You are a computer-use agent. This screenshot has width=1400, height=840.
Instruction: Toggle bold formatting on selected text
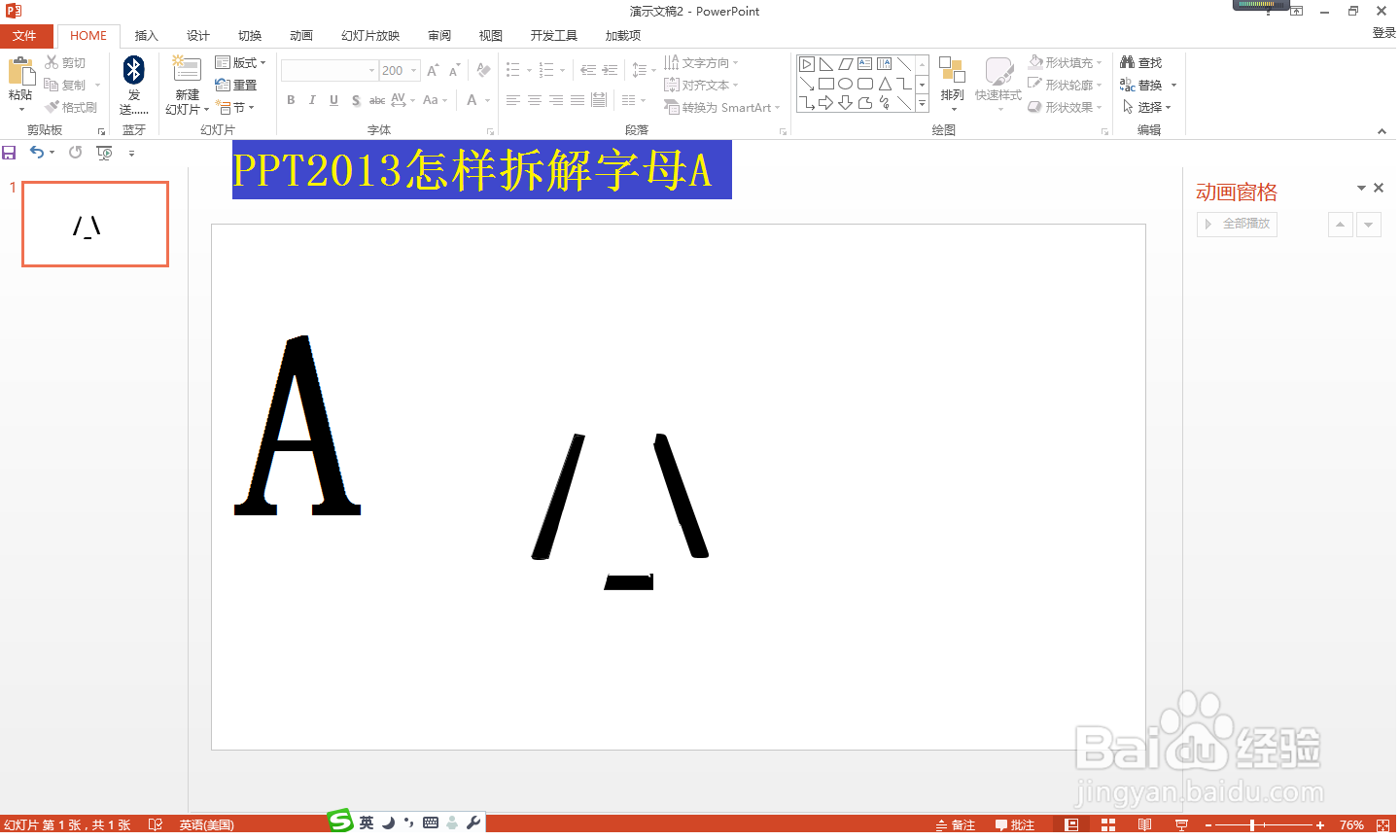290,99
